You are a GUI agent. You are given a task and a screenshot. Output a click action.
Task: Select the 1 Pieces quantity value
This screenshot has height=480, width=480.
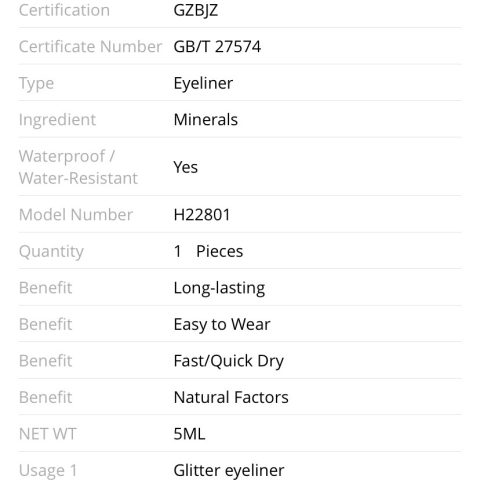208,251
